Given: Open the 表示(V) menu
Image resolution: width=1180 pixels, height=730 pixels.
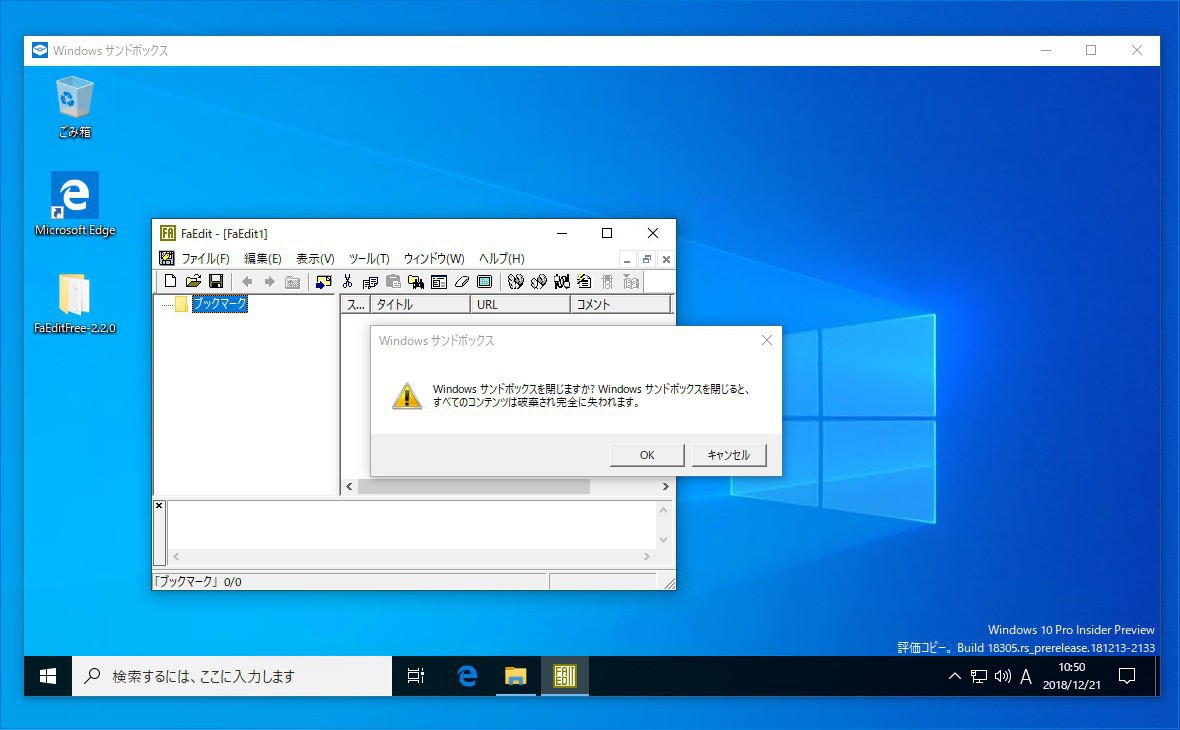Looking at the screenshot, I should point(315,258).
